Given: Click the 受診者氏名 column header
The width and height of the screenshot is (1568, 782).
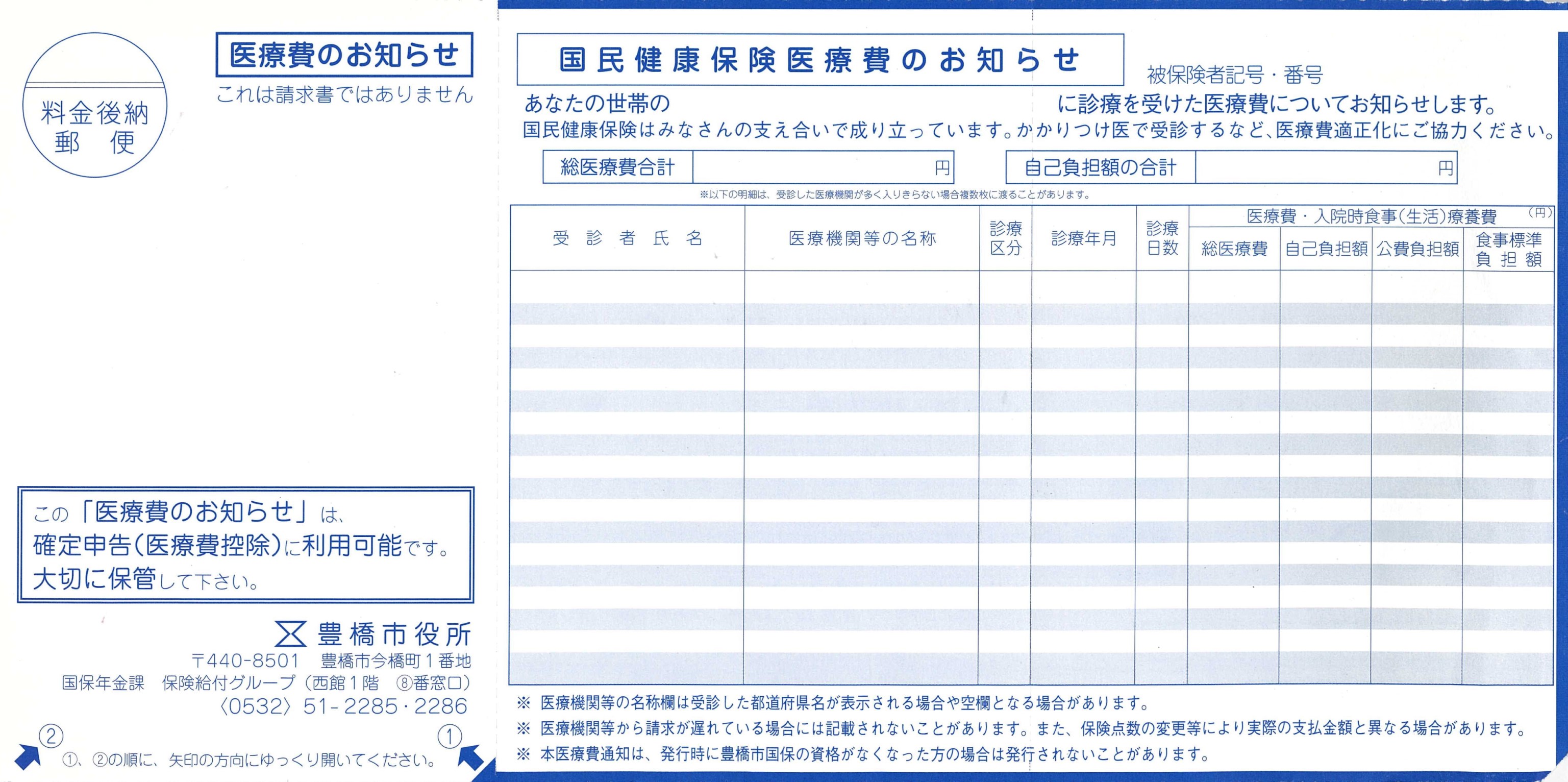Looking at the screenshot, I should pyautogui.click(x=628, y=238).
